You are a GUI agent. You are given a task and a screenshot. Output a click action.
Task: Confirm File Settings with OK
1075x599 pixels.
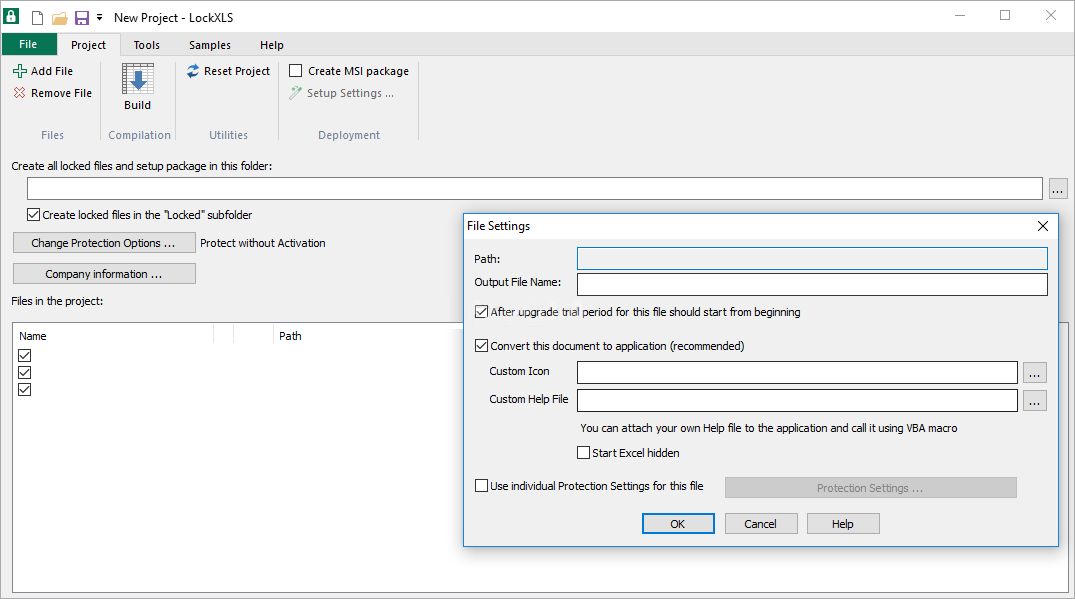click(678, 524)
